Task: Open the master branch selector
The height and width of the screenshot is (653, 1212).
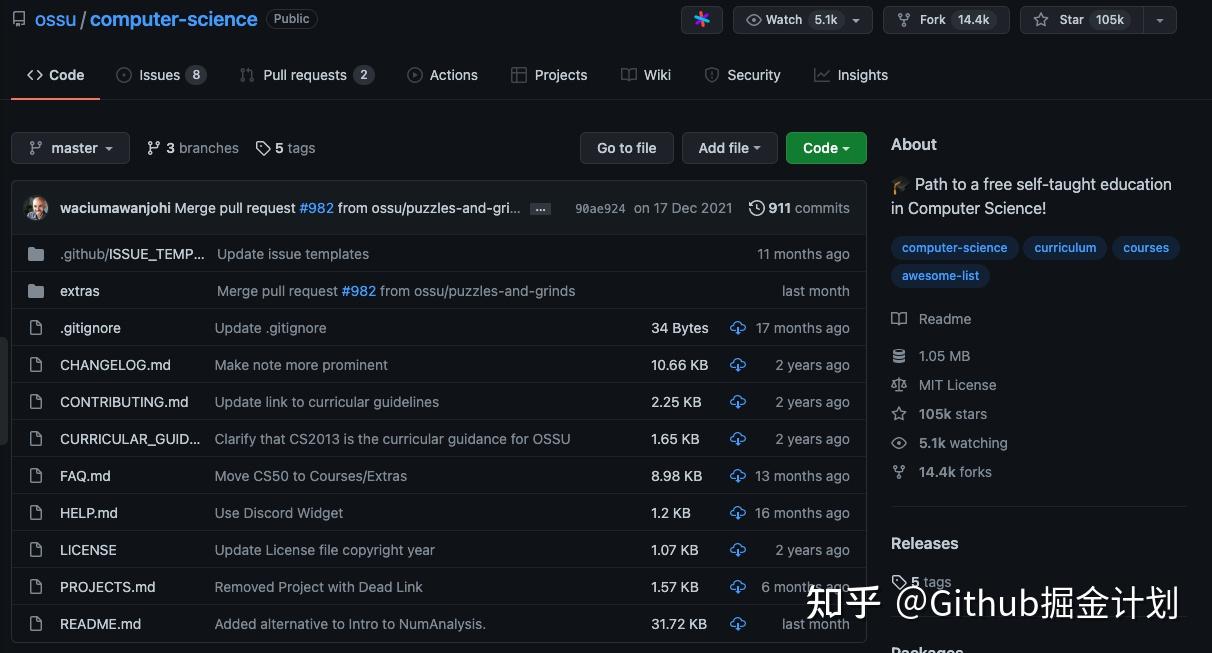Action: [x=70, y=147]
